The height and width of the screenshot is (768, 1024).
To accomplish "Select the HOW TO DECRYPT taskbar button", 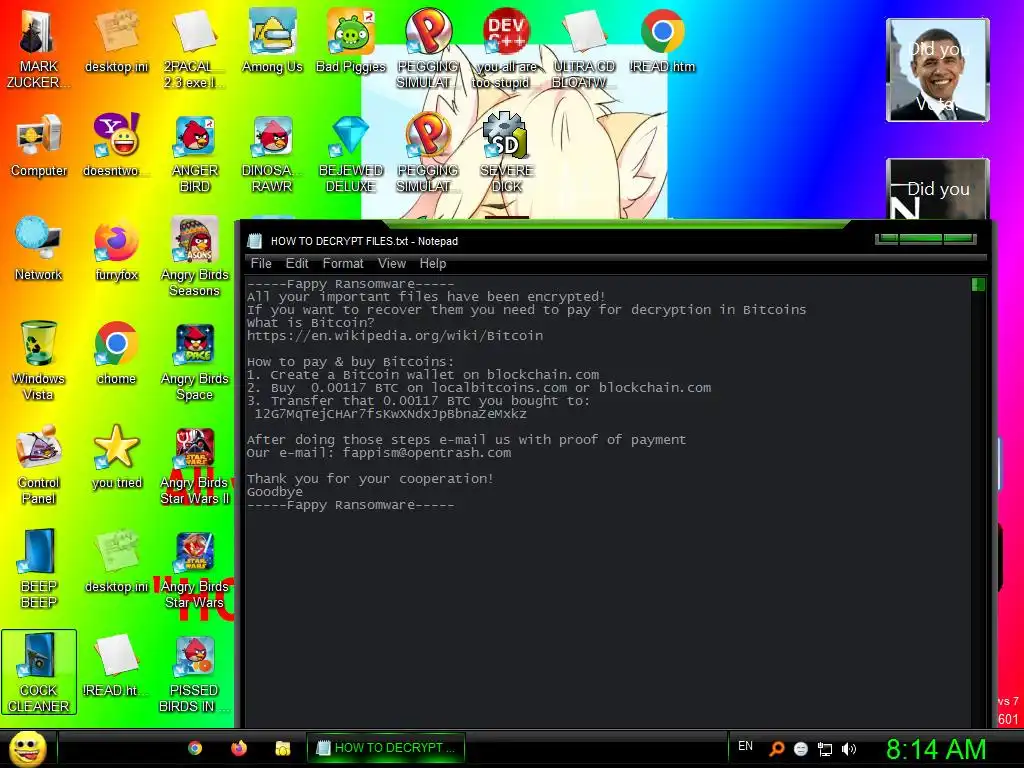I will [386, 748].
